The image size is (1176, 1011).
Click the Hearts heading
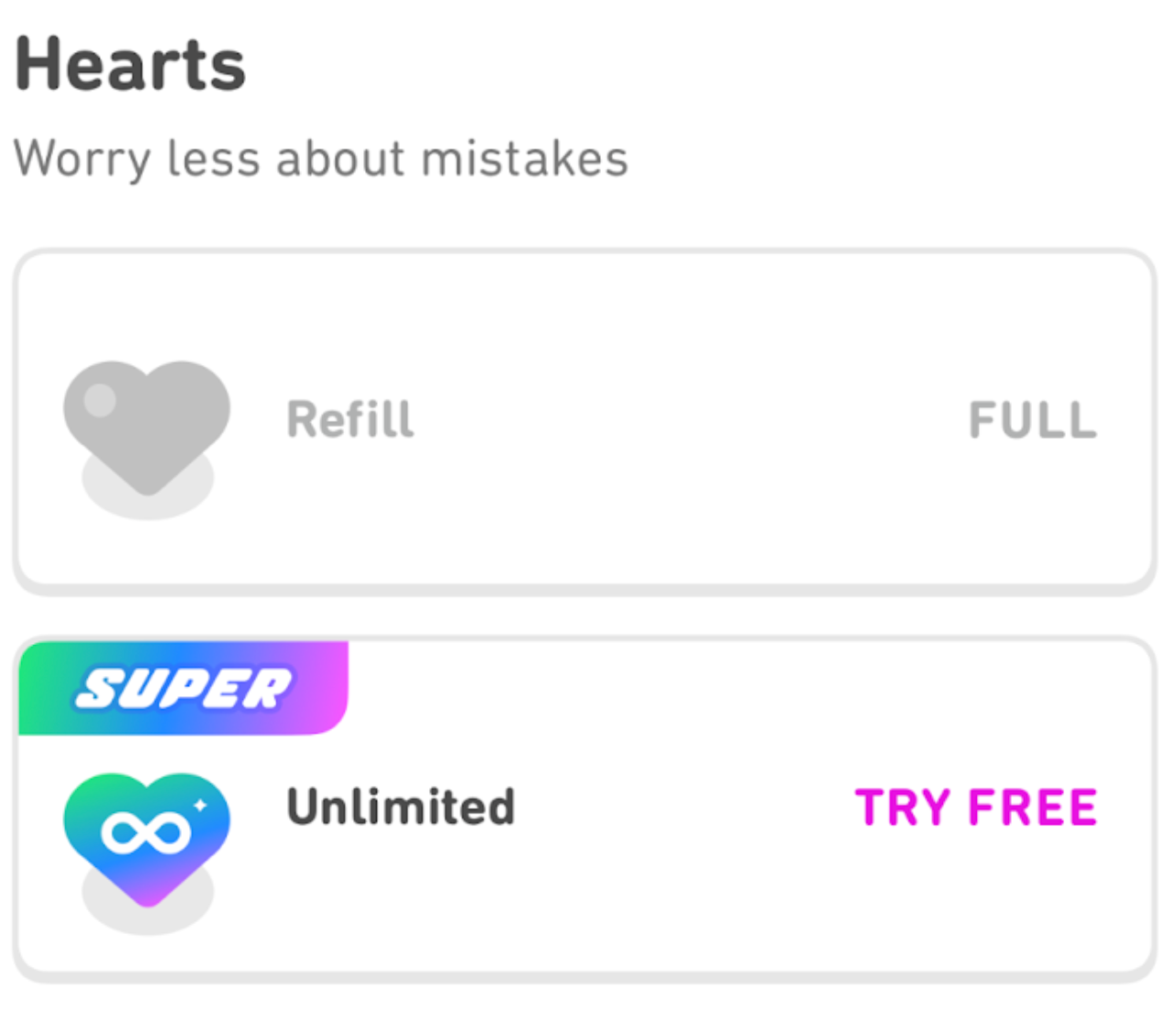click(130, 62)
